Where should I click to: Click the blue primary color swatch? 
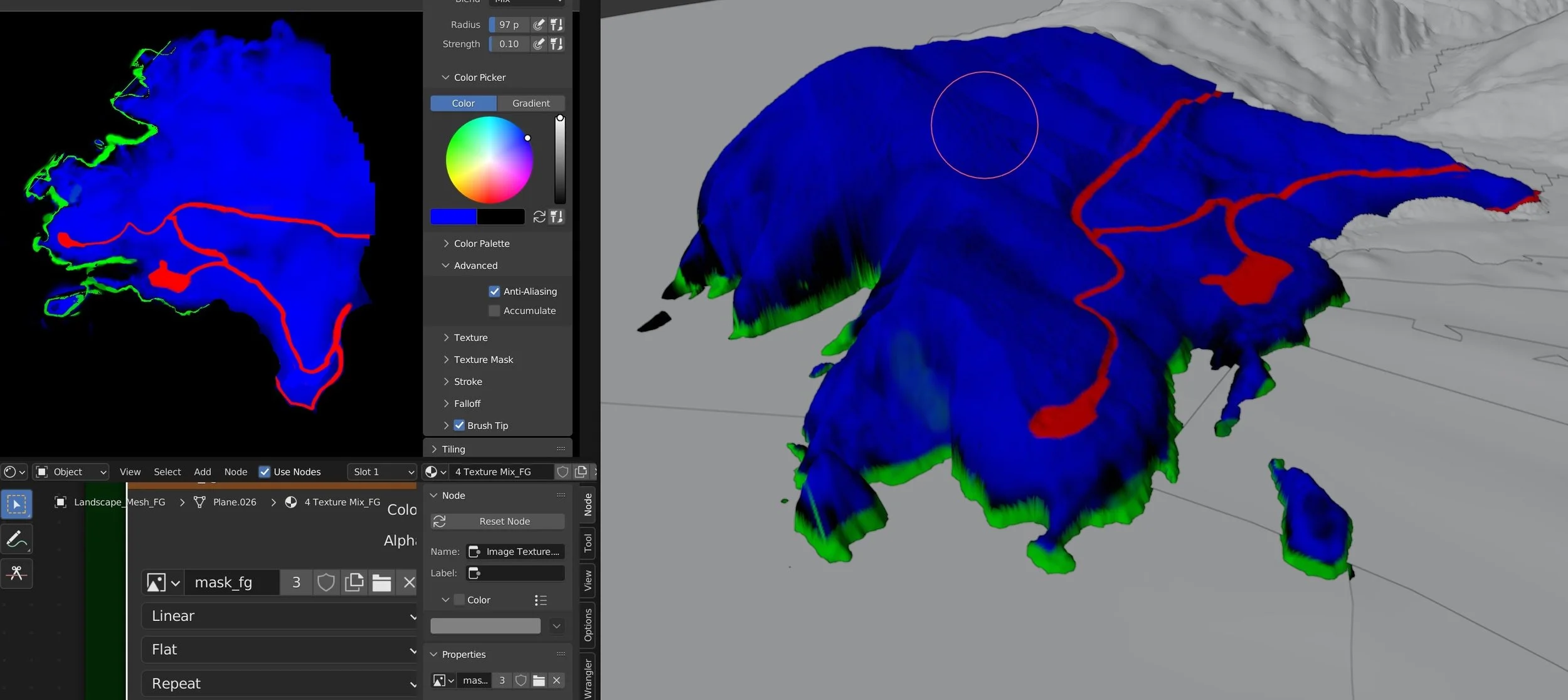coord(453,217)
